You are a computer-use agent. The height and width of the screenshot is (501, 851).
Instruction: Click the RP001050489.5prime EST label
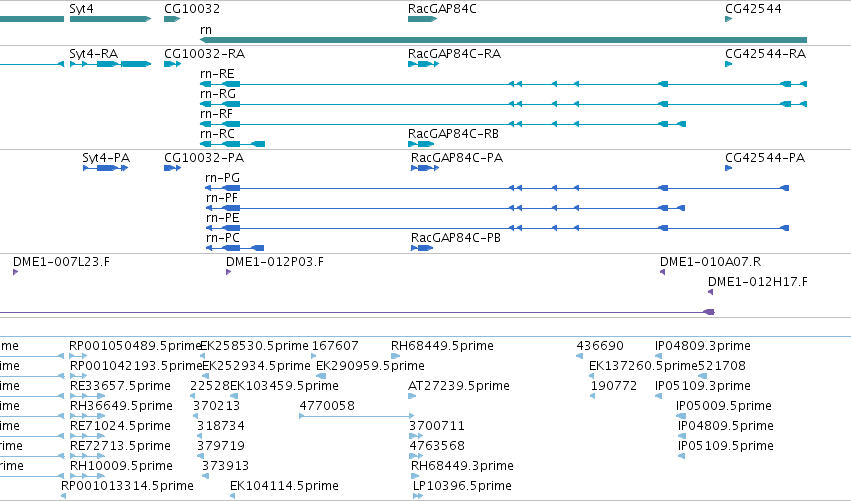click(135, 346)
